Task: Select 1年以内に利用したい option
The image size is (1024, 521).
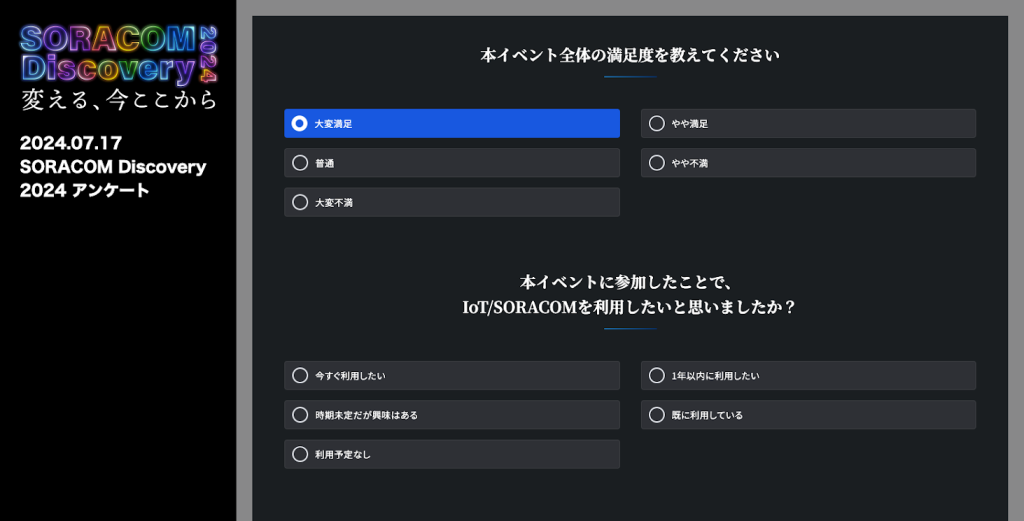Action: tap(808, 376)
